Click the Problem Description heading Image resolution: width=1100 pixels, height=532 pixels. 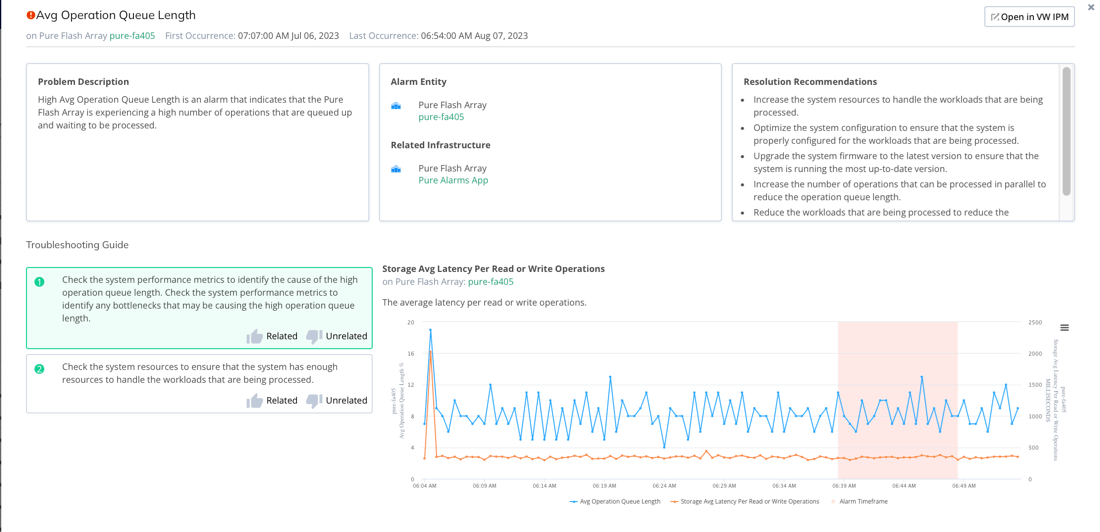(x=83, y=82)
